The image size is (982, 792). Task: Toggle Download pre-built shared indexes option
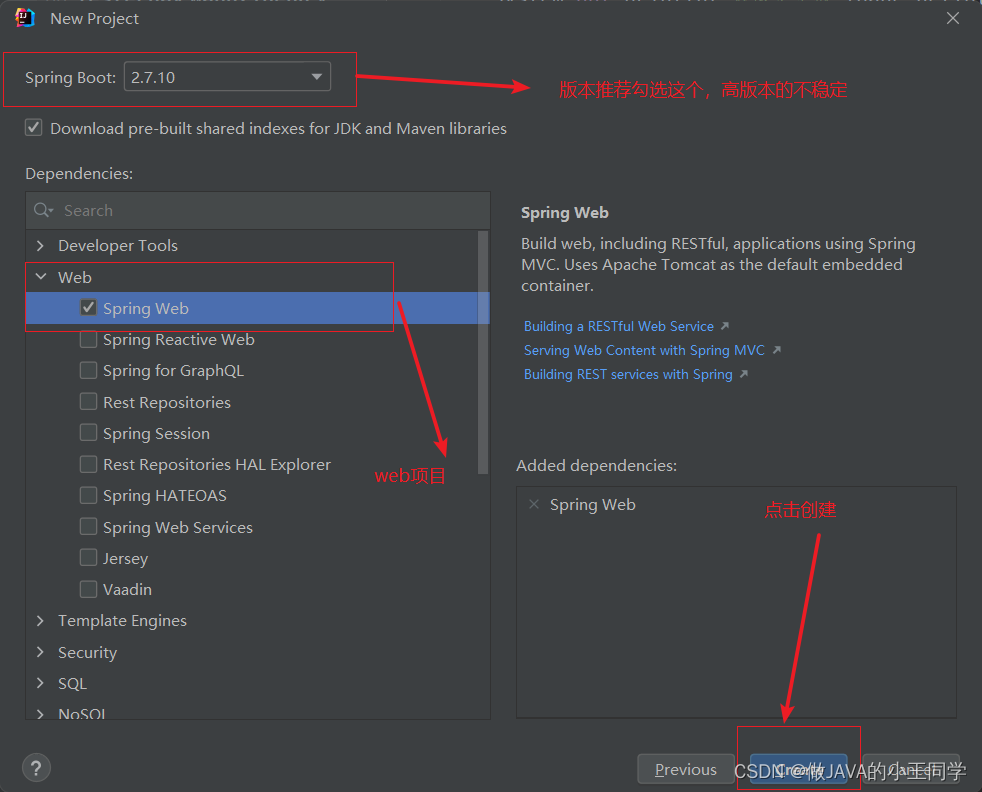(33, 128)
